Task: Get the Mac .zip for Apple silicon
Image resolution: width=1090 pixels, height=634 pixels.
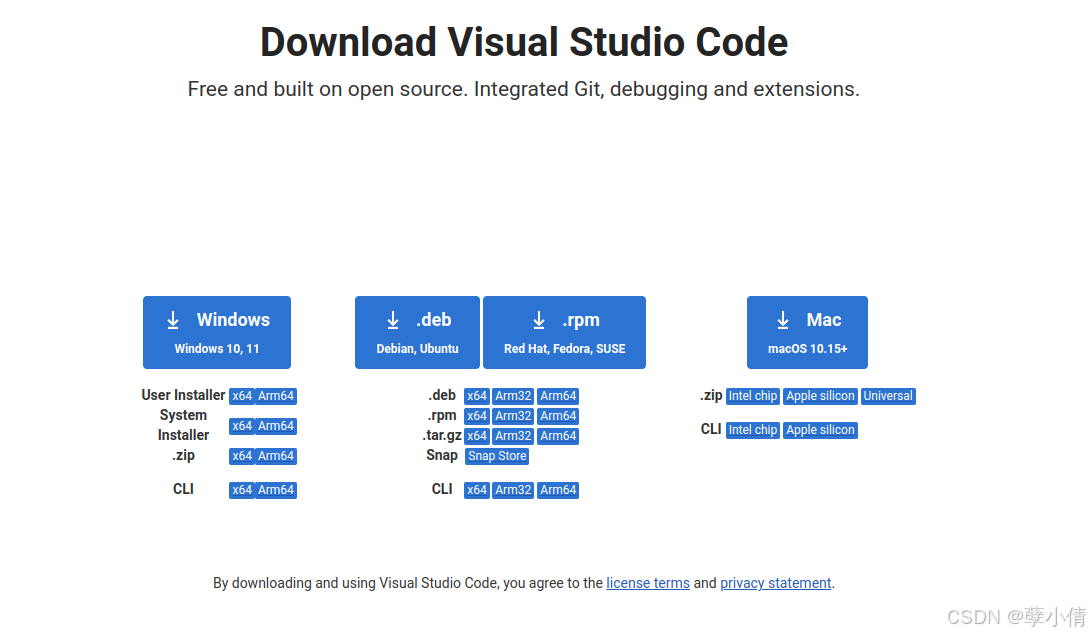Action: (x=820, y=396)
